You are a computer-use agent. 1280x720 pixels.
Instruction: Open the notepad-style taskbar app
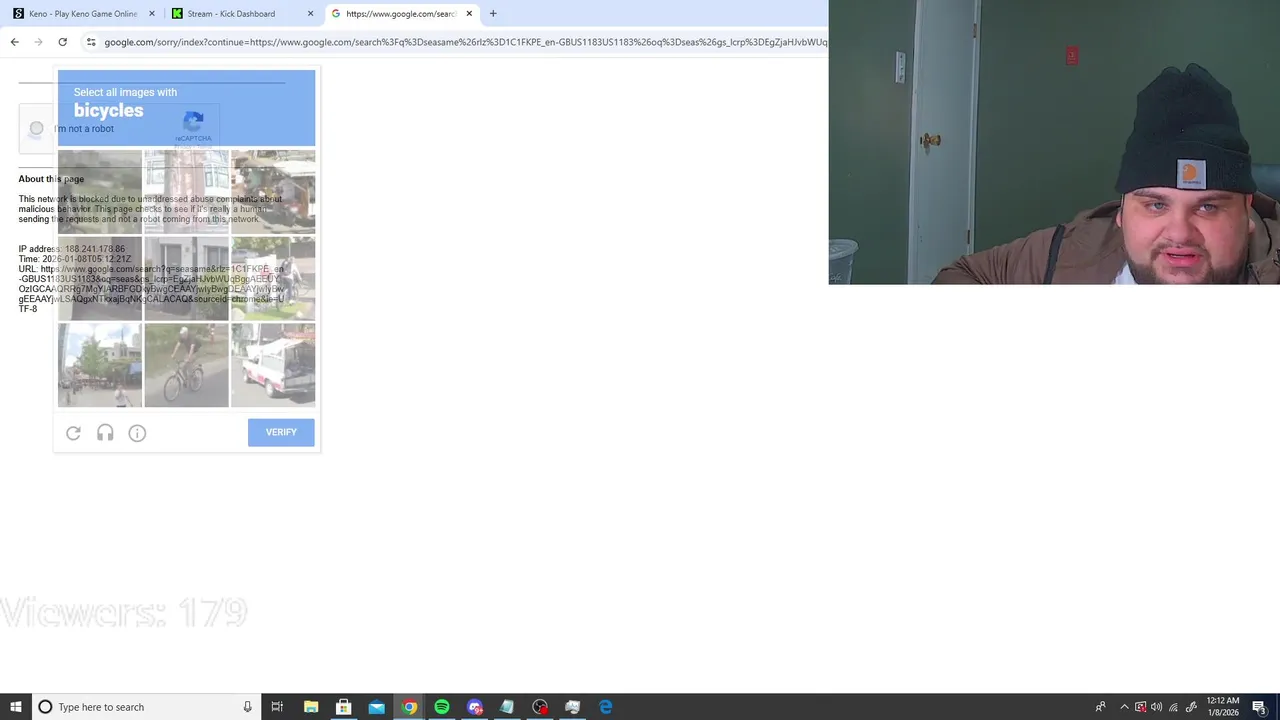507,707
